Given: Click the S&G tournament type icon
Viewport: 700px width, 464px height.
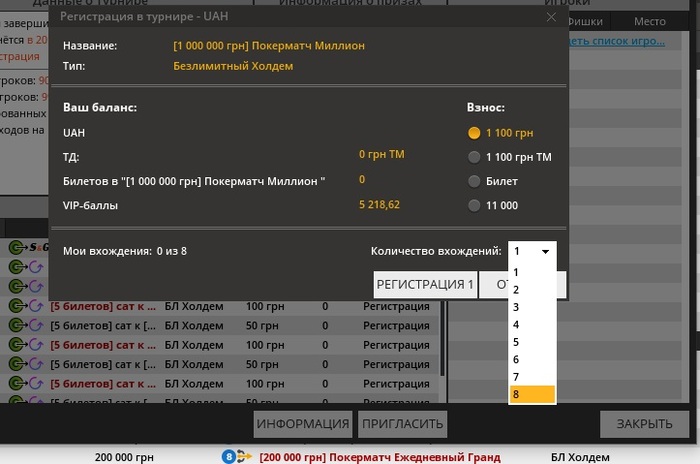Looking at the screenshot, I should click(x=39, y=247).
